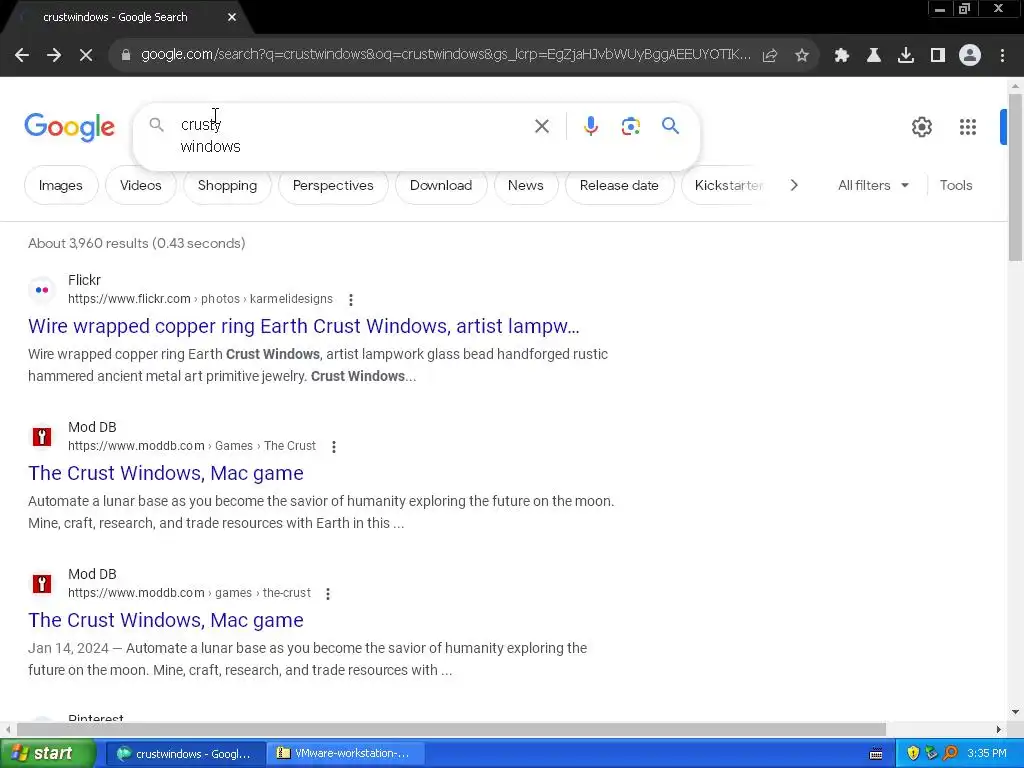Submit search with blue magnifier
This screenshot has height=768, width=1024.
[671, 125]
